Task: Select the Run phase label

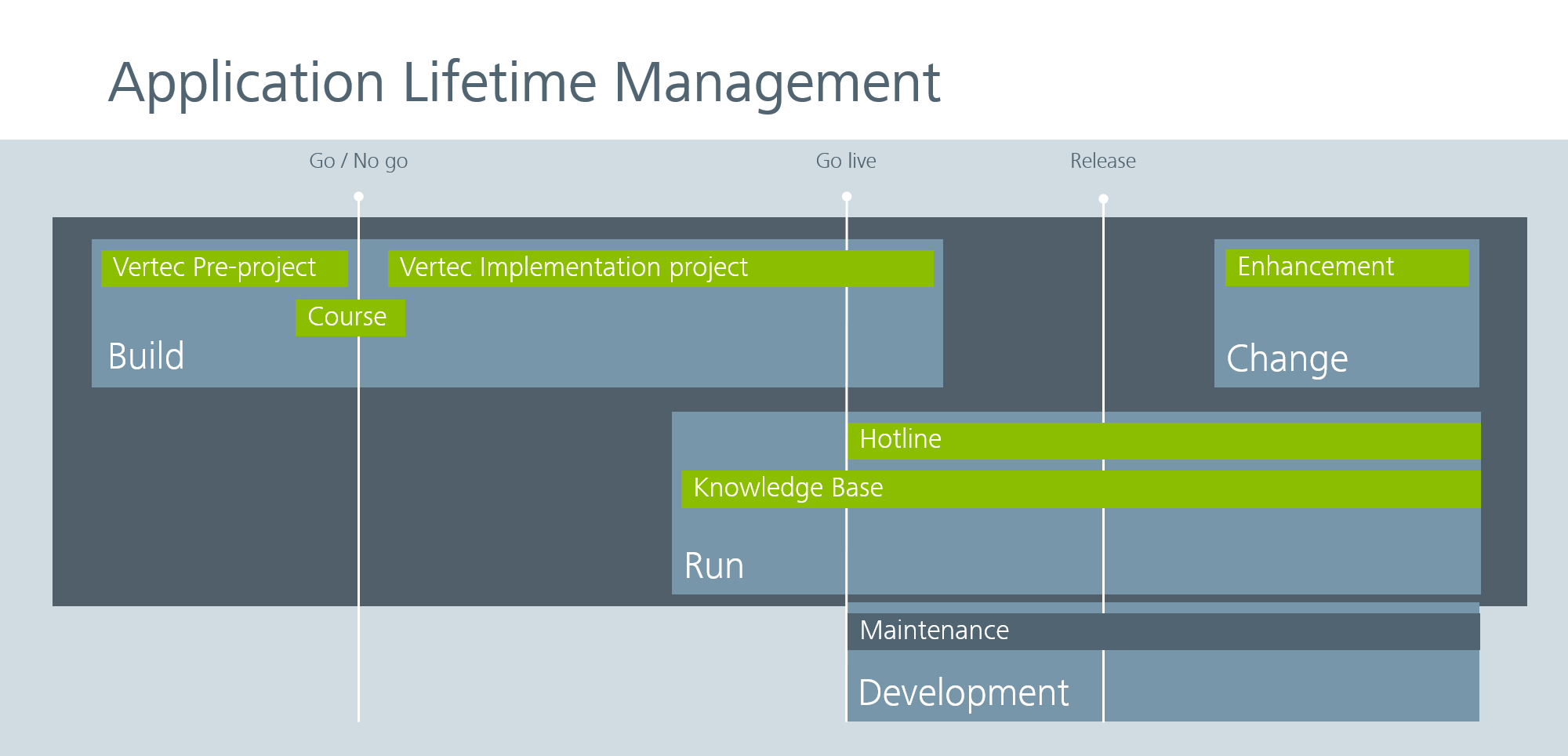Action: [x=713, y=566]
